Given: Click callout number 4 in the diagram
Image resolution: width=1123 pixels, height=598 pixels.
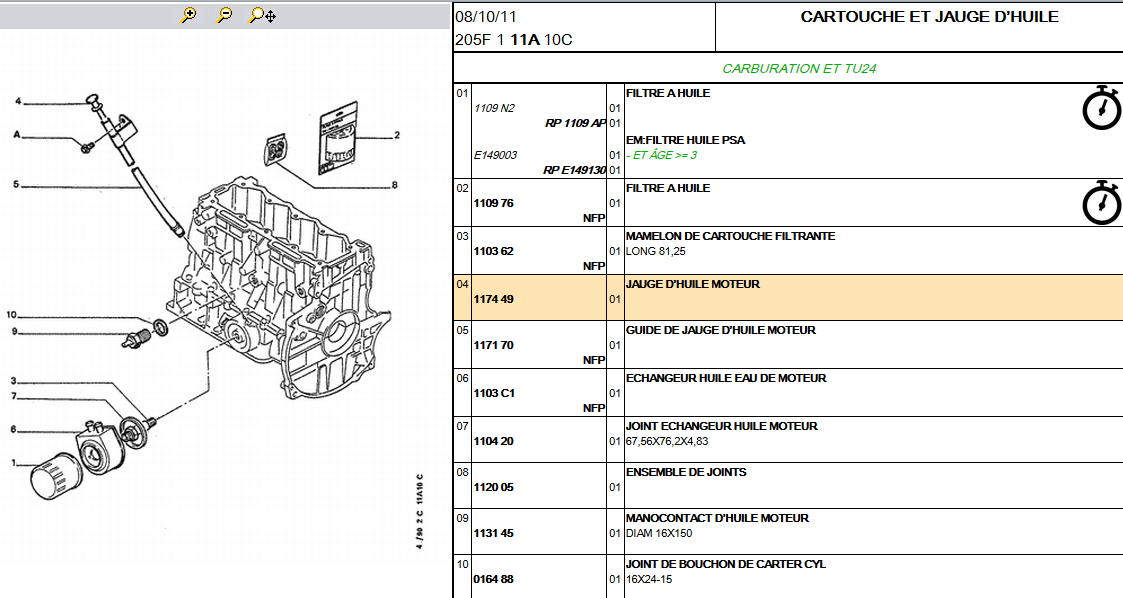Looking at the screenshot, I should coord(18,101).
